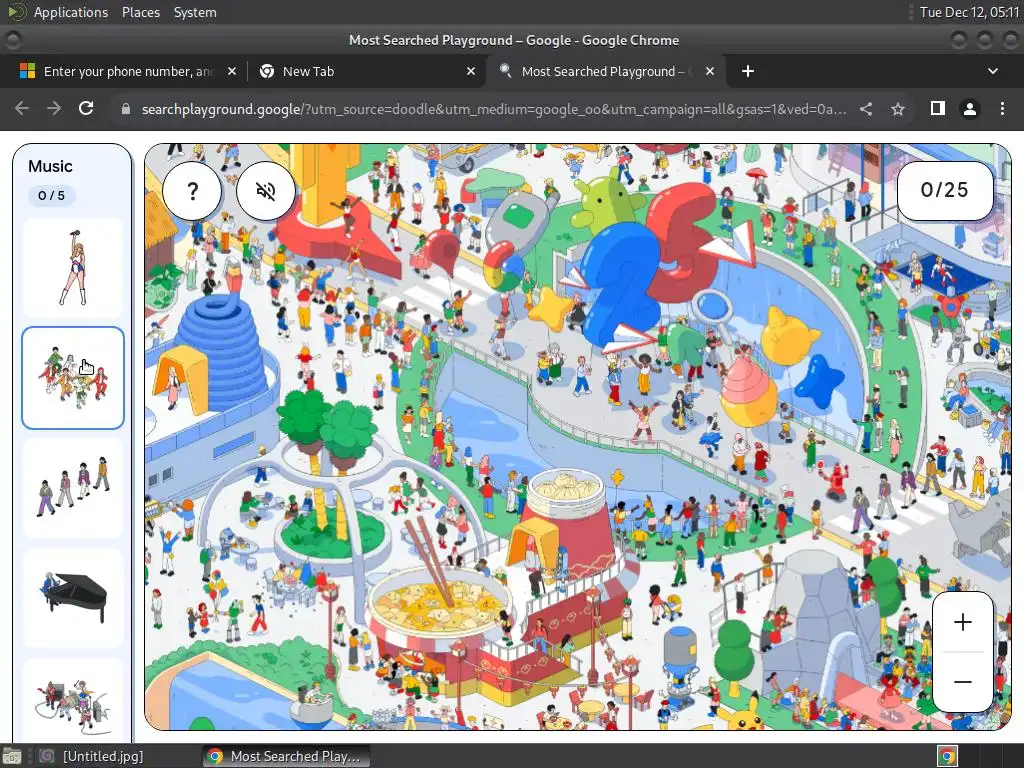Switch to the New Tab tab
Viewport: 1024px width, 768px height.
(x=366, y=71)
